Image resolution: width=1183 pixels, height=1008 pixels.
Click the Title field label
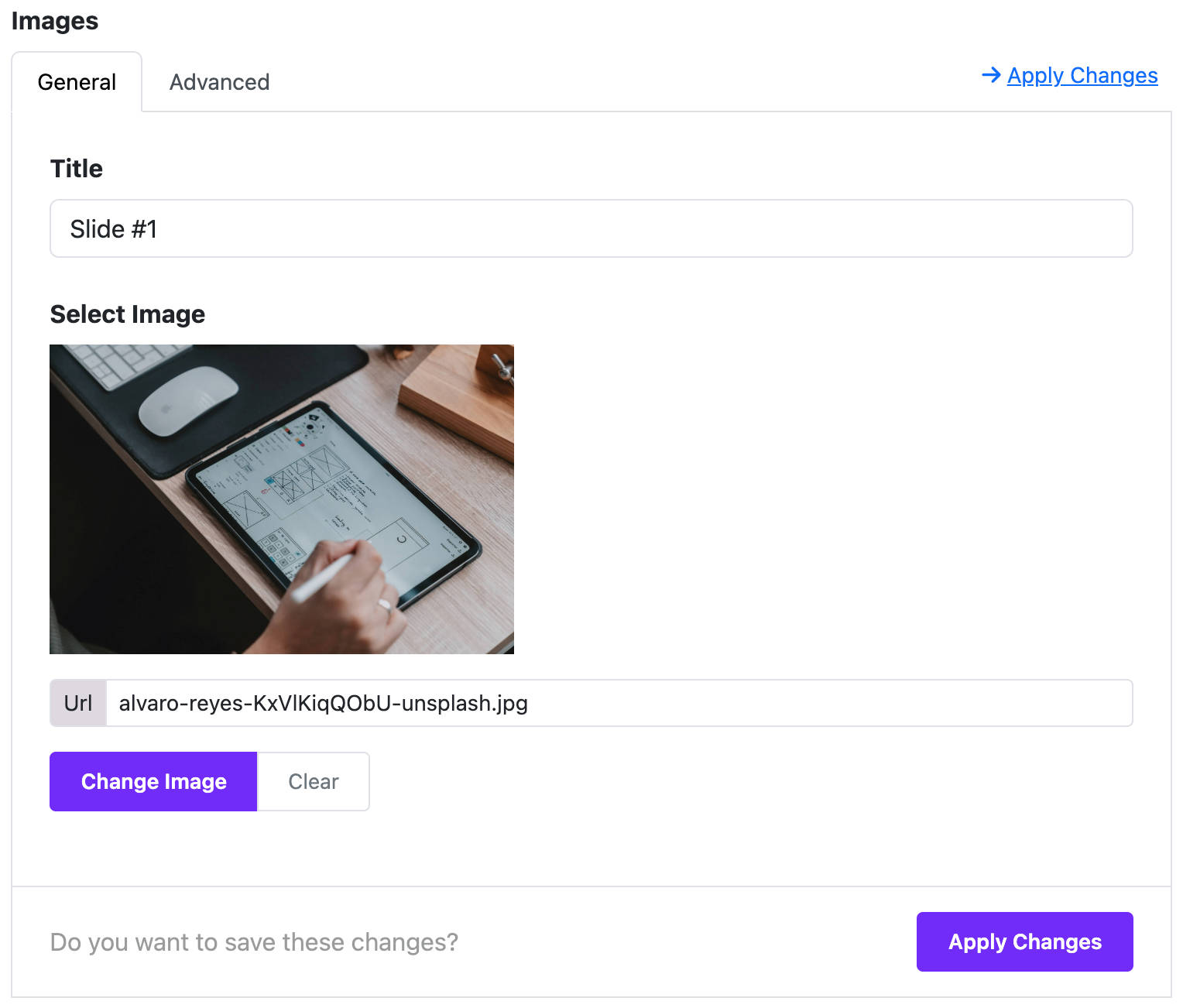77,168
